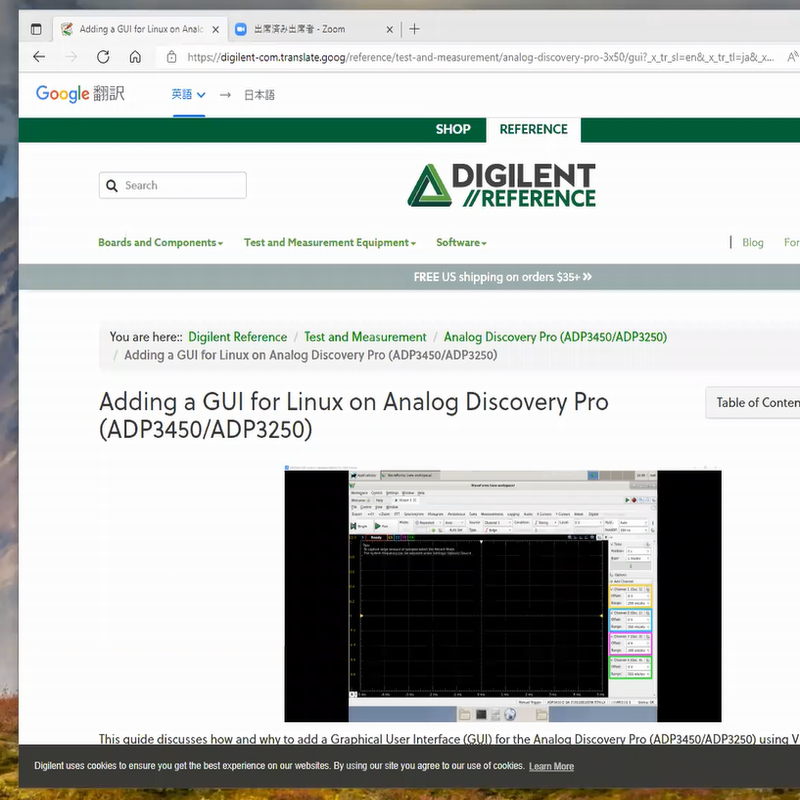Click the browser back arrow
This screenshot has width=800, height=800.
coord(39,57)
